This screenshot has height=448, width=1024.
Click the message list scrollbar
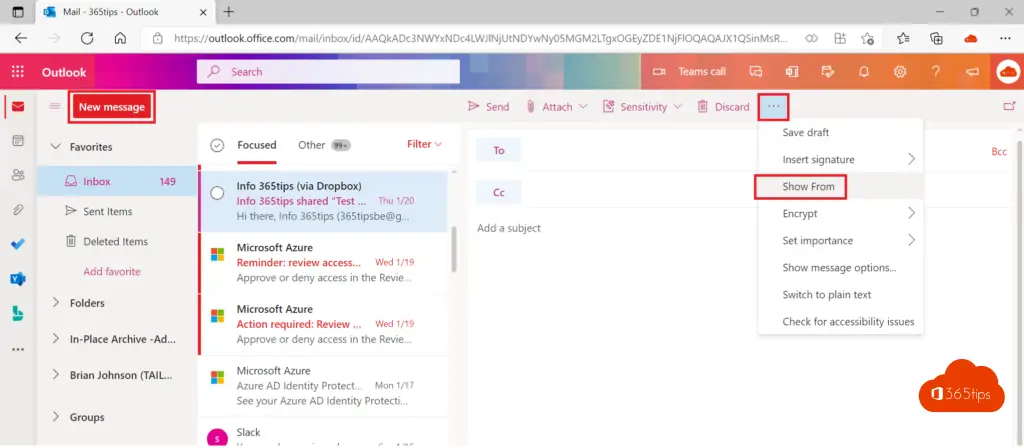click(453, 250)
